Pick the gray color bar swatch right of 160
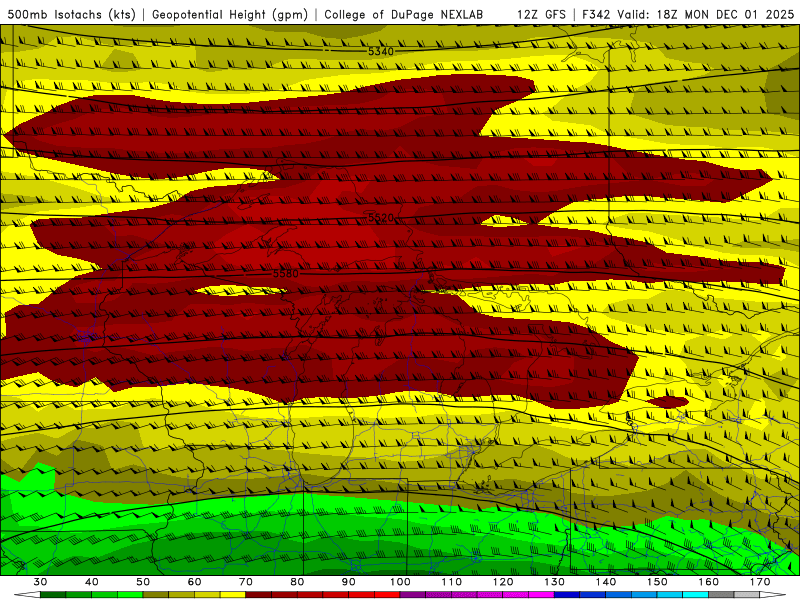 click(x=721, y=595)
